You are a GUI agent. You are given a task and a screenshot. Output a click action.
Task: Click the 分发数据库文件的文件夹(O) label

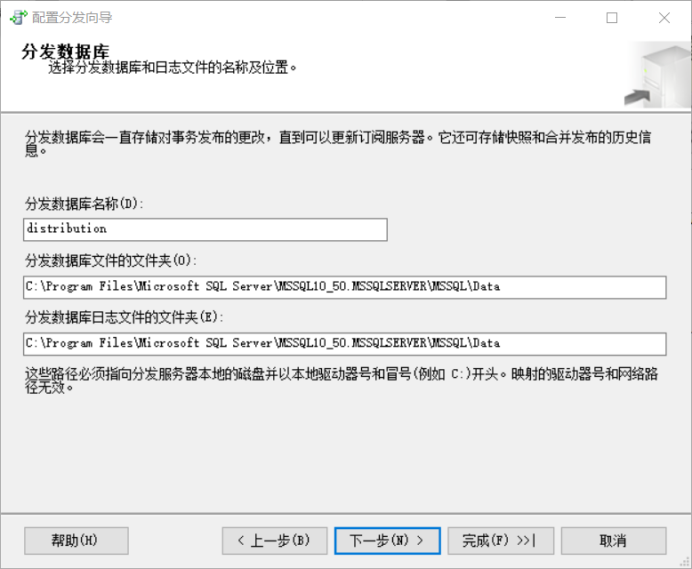pos(110,261)
